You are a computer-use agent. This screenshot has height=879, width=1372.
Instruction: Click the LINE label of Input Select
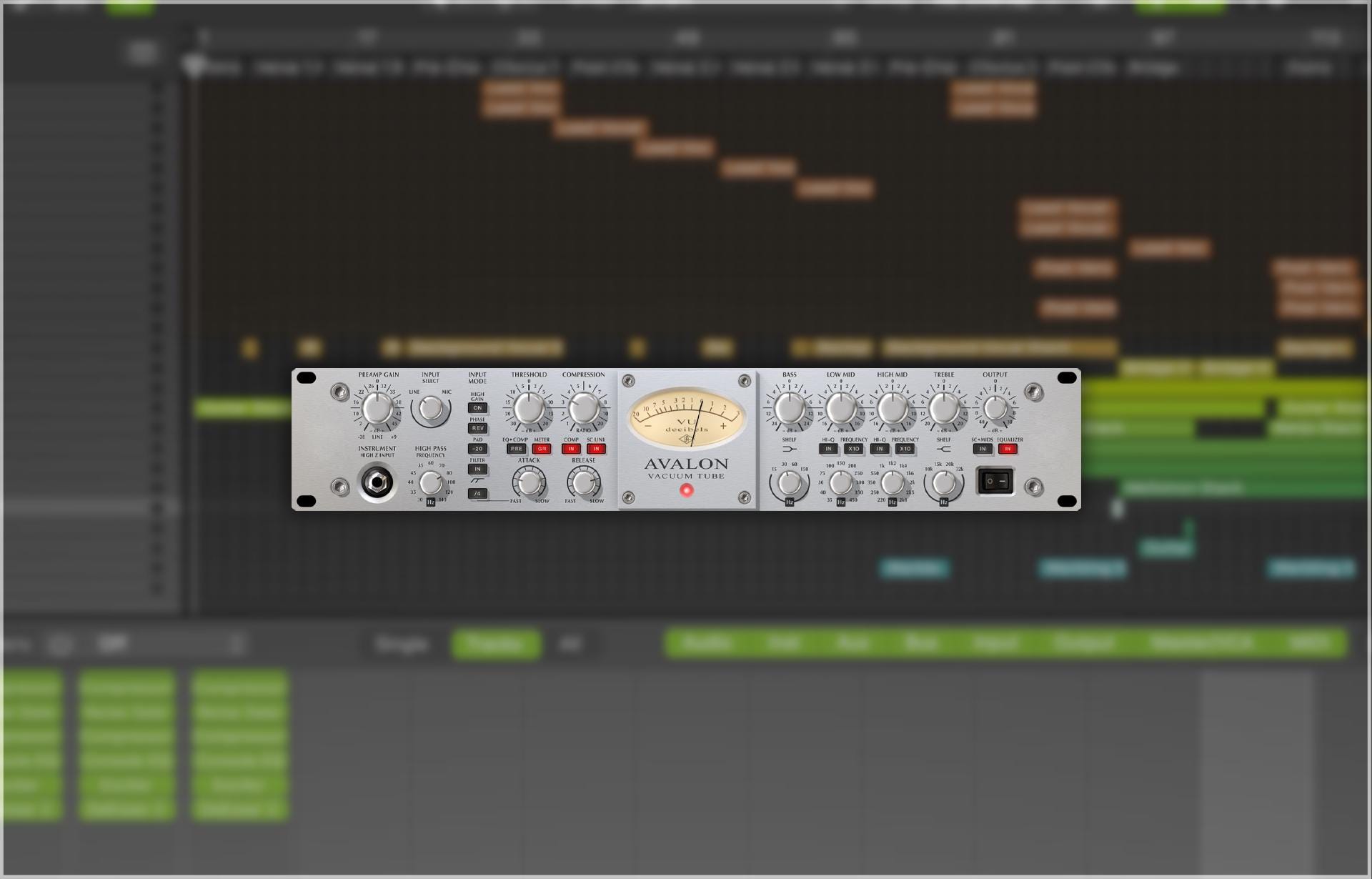coord(414,392)
